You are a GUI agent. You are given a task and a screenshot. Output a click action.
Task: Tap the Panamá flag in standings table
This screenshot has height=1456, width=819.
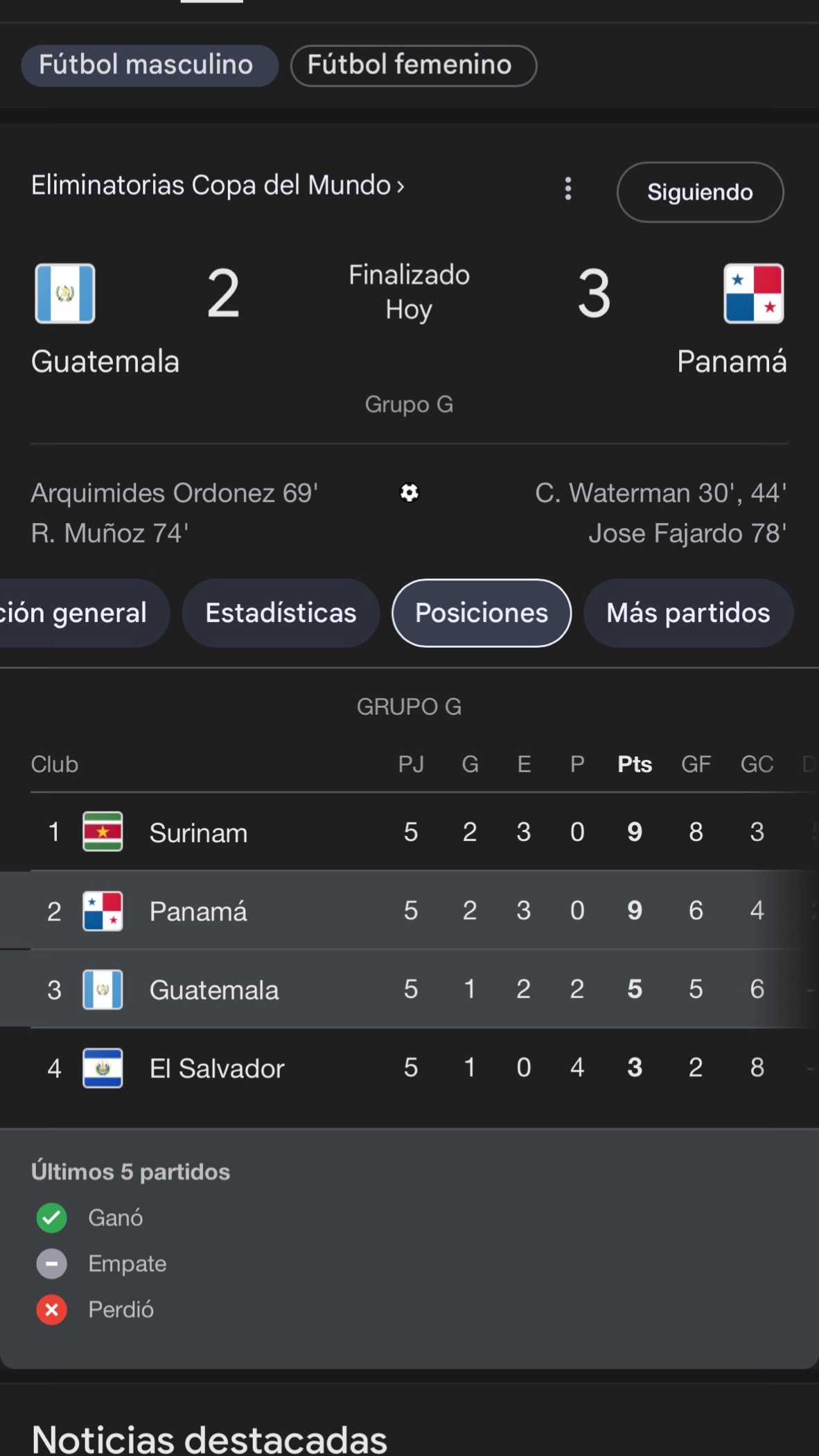tap(103, 911)
